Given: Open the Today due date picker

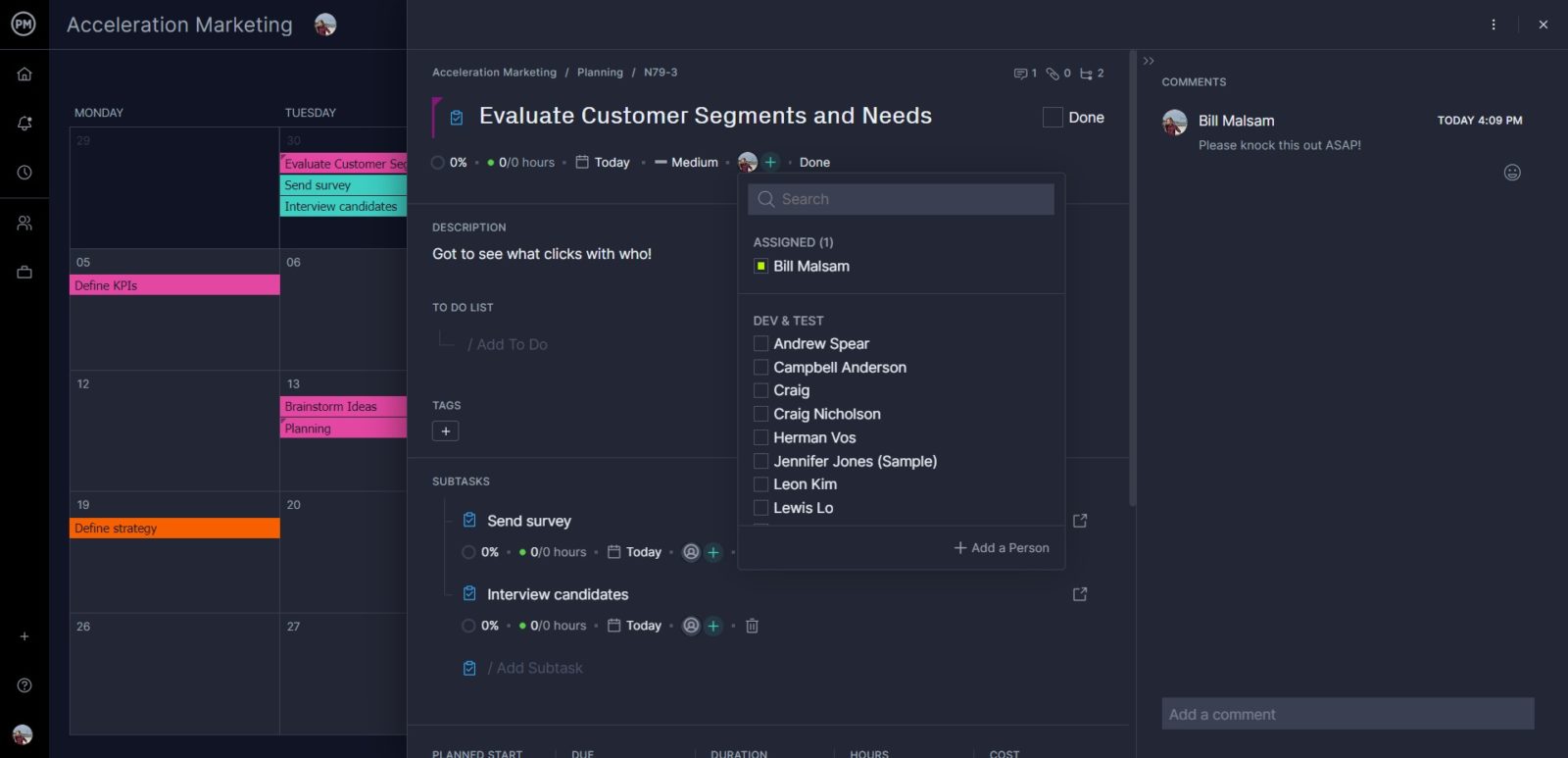Looking at the screenshot, I should (x=603, y=163).
